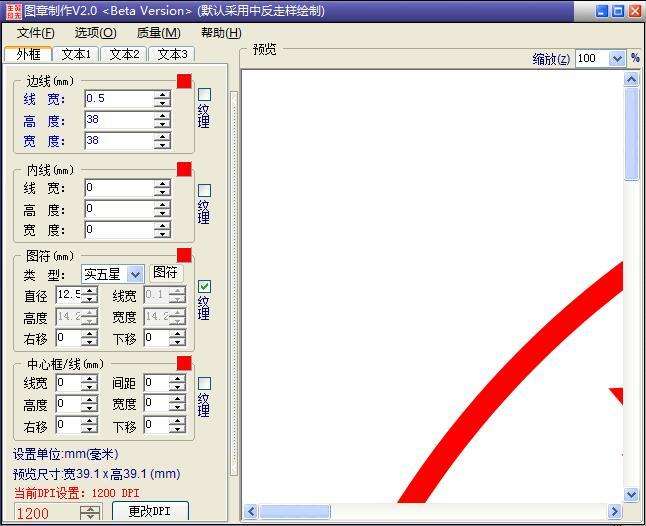
Task: Increase 中心框 间距 with up spinner
Action: [x=177, y=379]
